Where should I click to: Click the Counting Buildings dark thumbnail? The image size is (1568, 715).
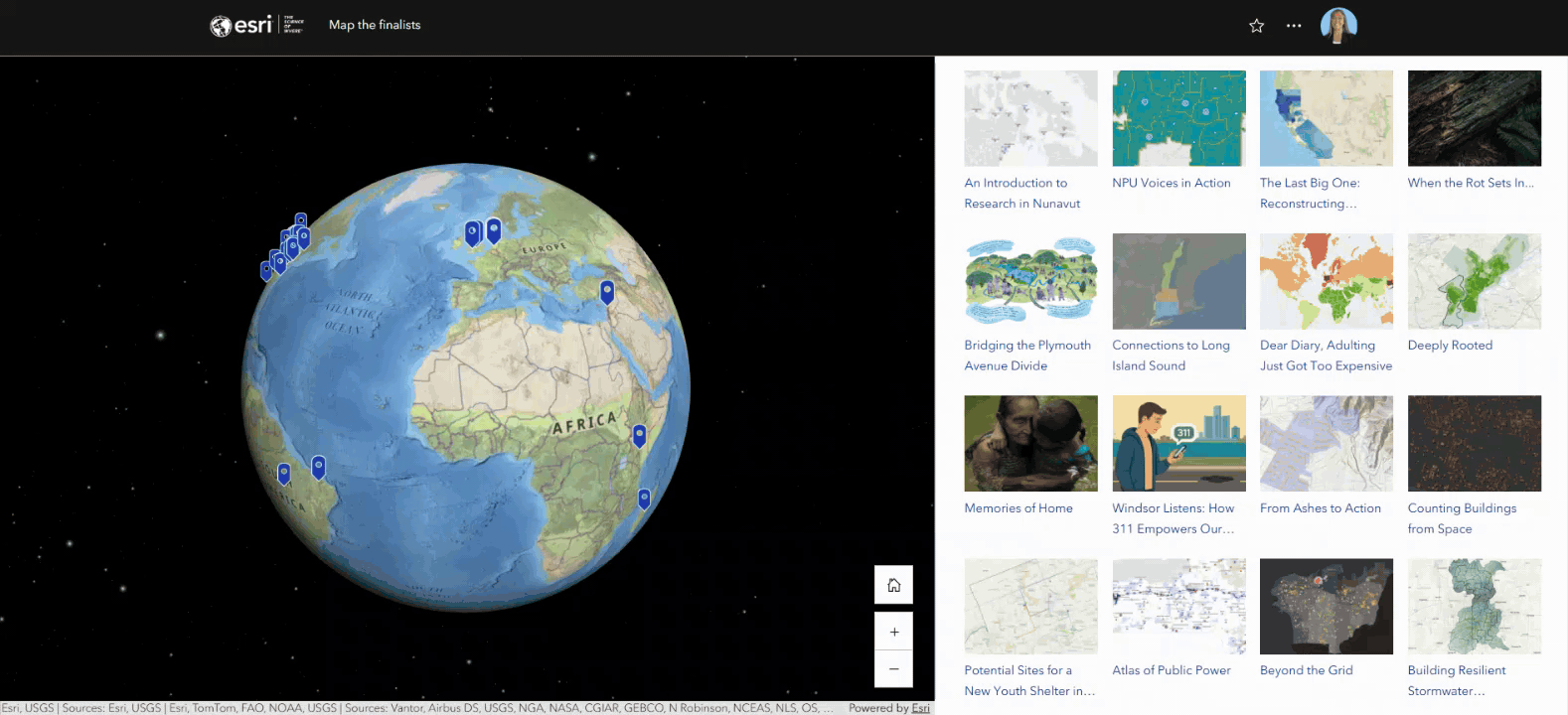1475,443
